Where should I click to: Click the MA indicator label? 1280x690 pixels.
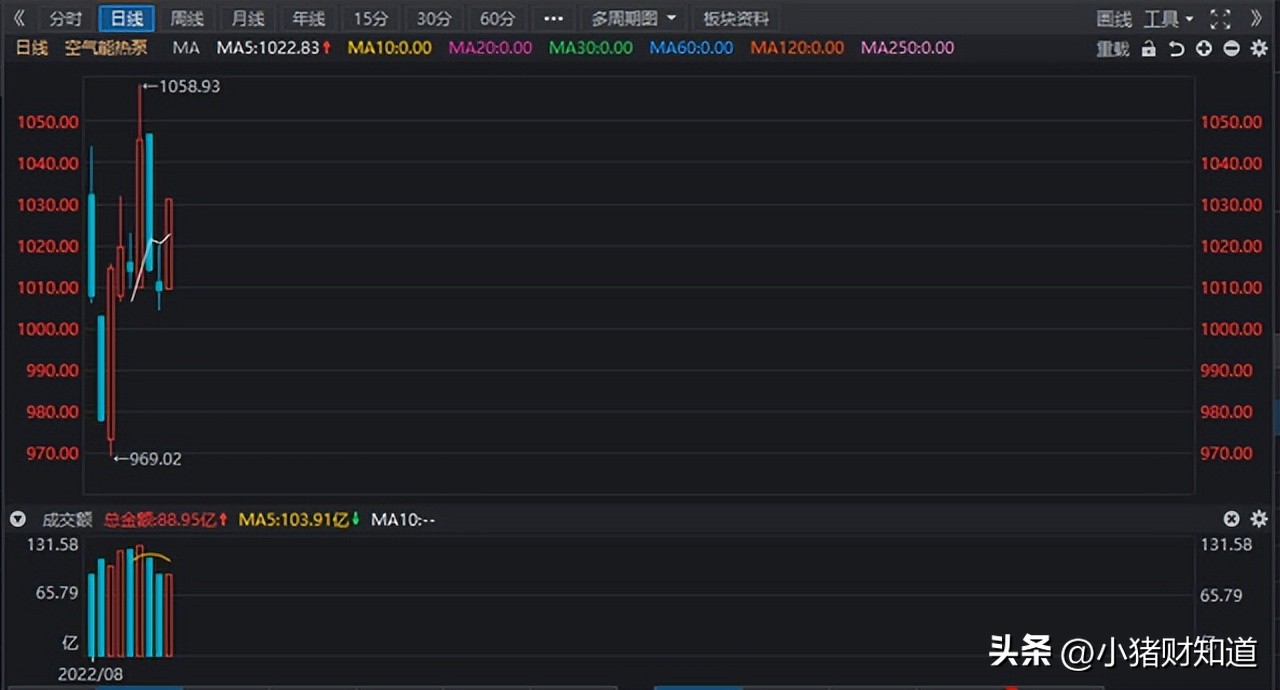185,48
